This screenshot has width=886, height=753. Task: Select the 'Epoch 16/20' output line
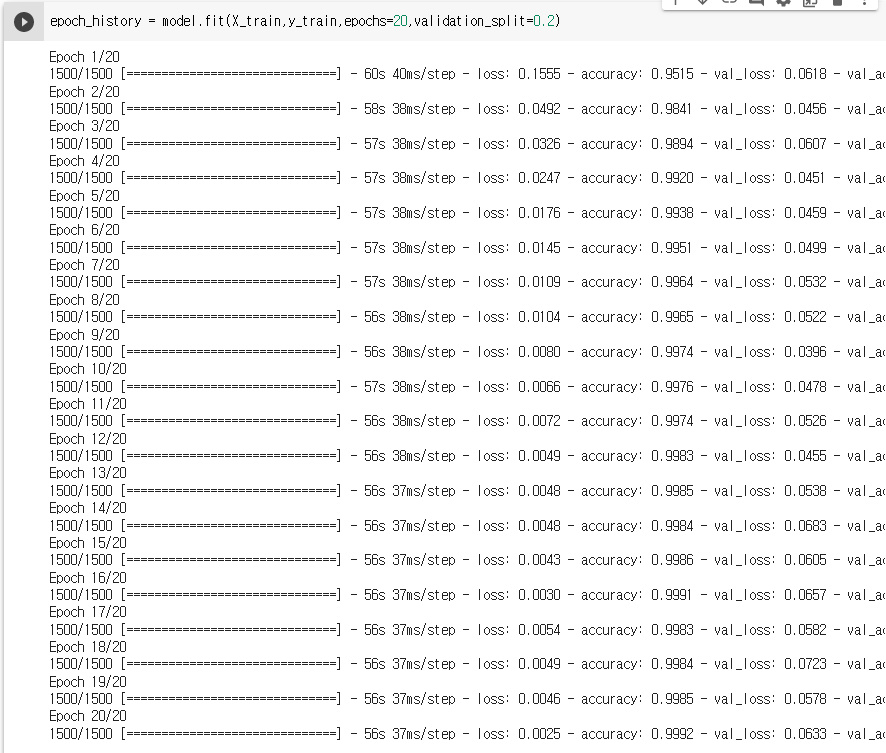tap(88, 578)
